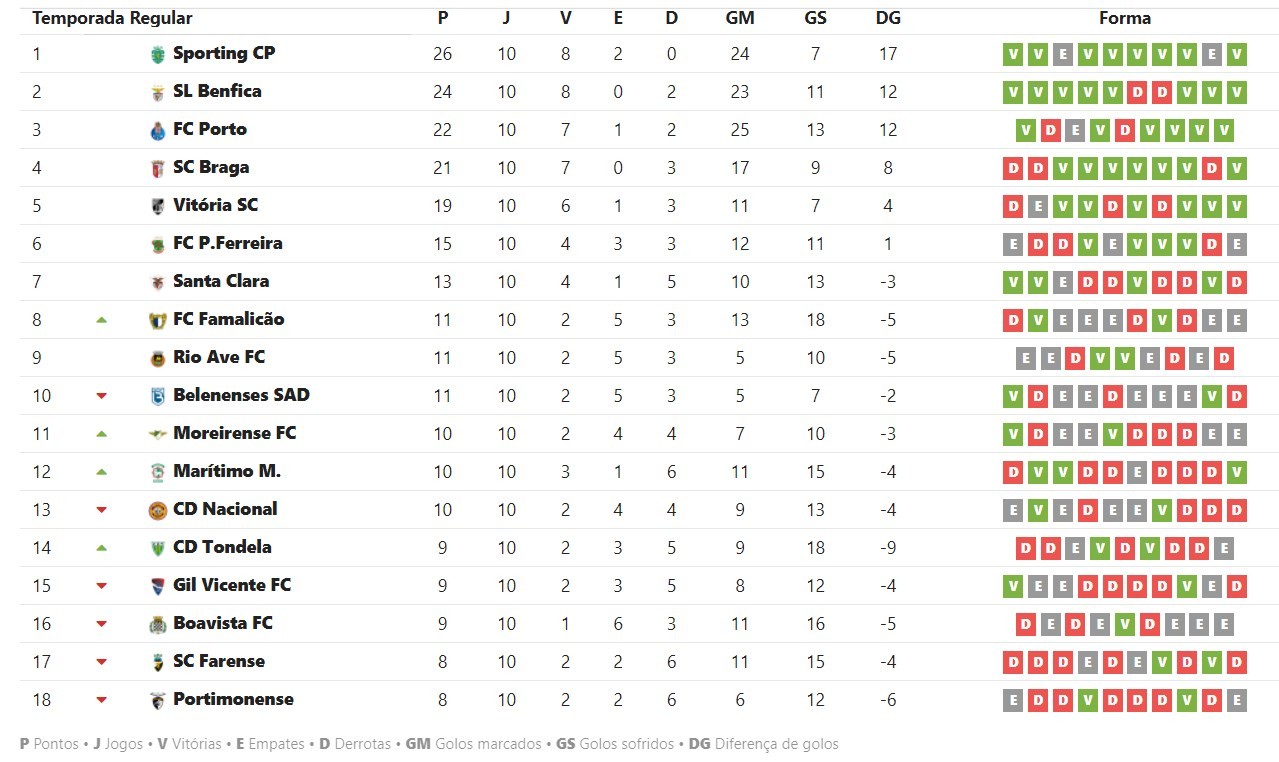Viewport: 1279px width, 762px height.
Task: Open the Rio Ave FC team link
Action: [x=219, y=357]
